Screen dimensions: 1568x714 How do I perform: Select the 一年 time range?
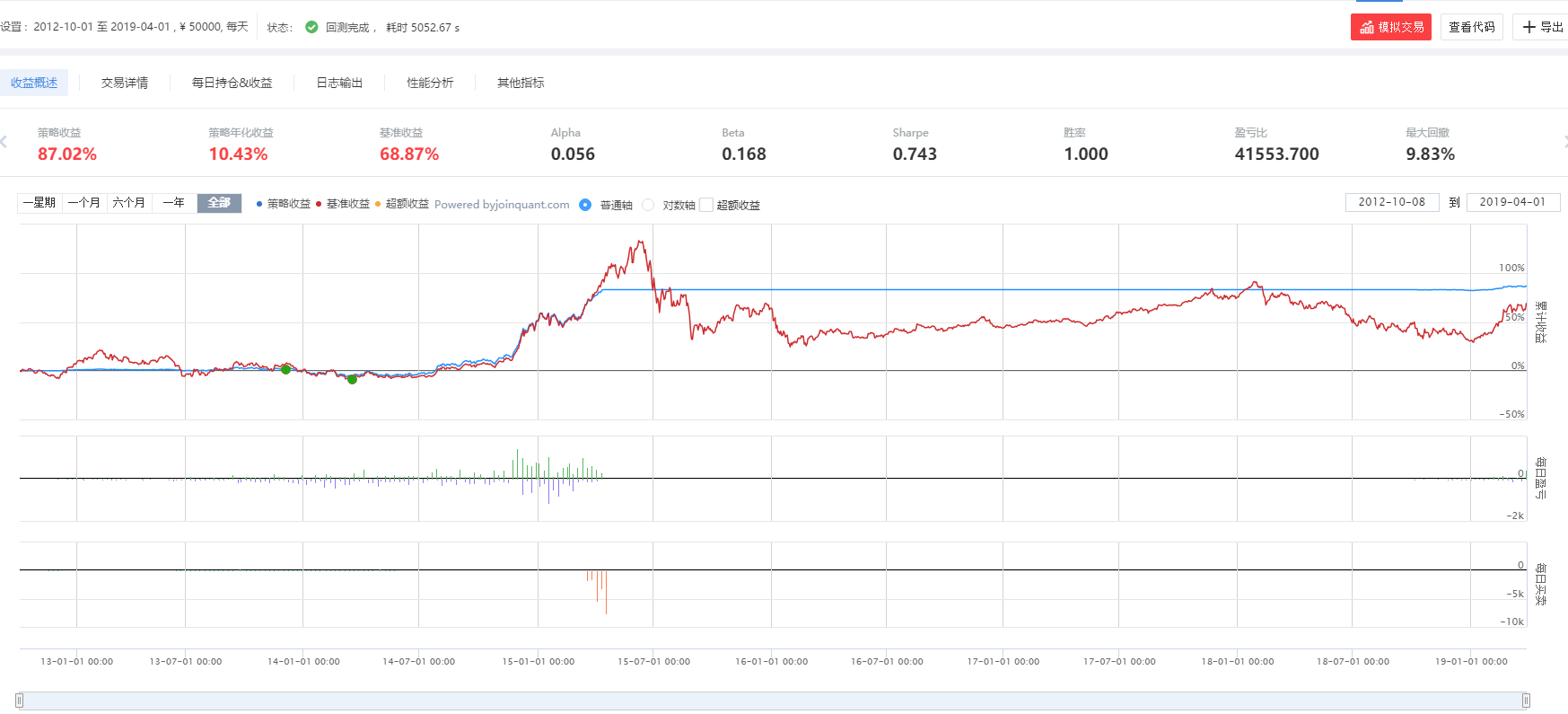[174, 203]
